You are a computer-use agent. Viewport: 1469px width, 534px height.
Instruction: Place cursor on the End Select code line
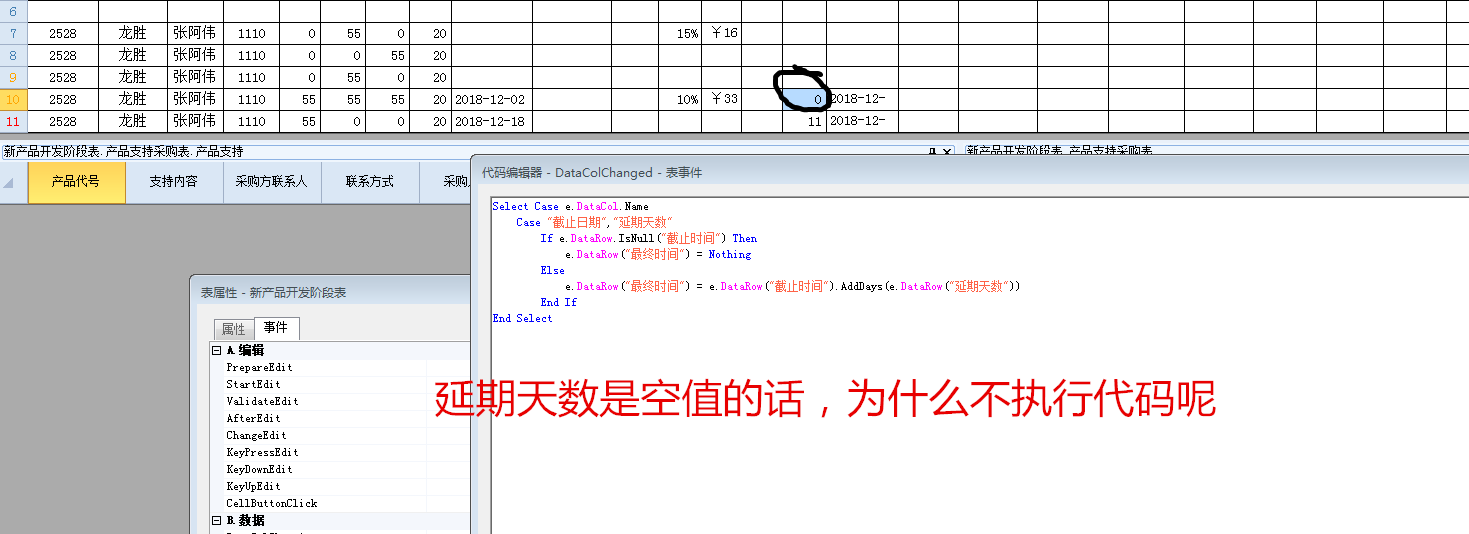click(x=522, y=319)
